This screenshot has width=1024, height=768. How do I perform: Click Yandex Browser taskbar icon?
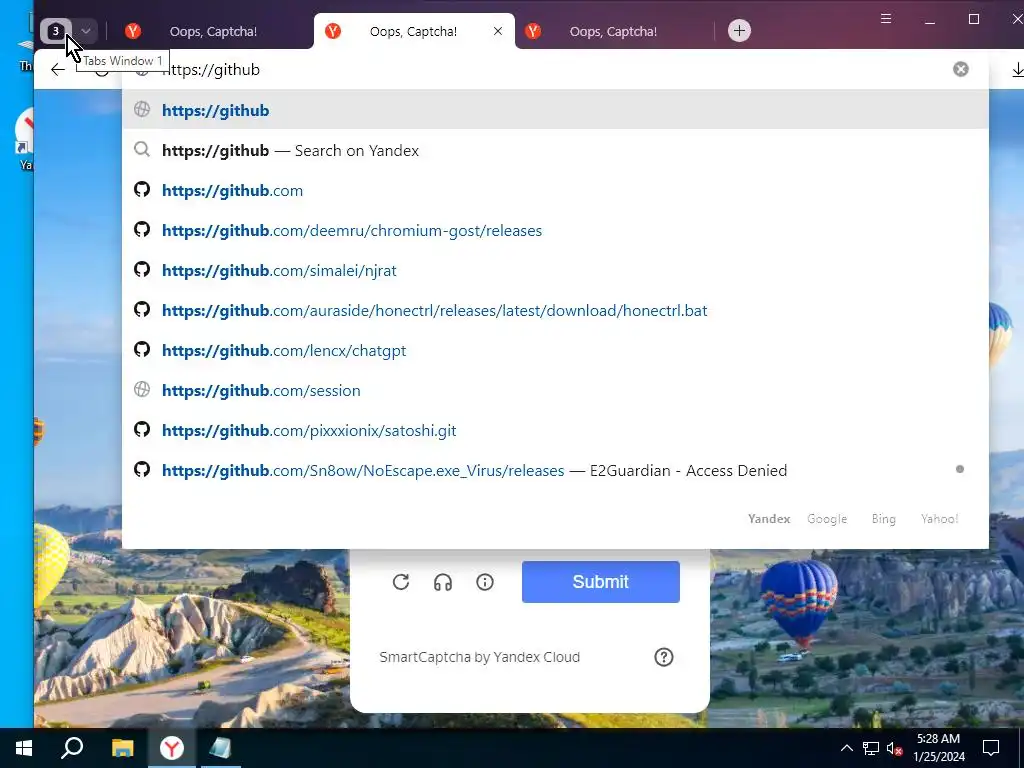[172, 748]
